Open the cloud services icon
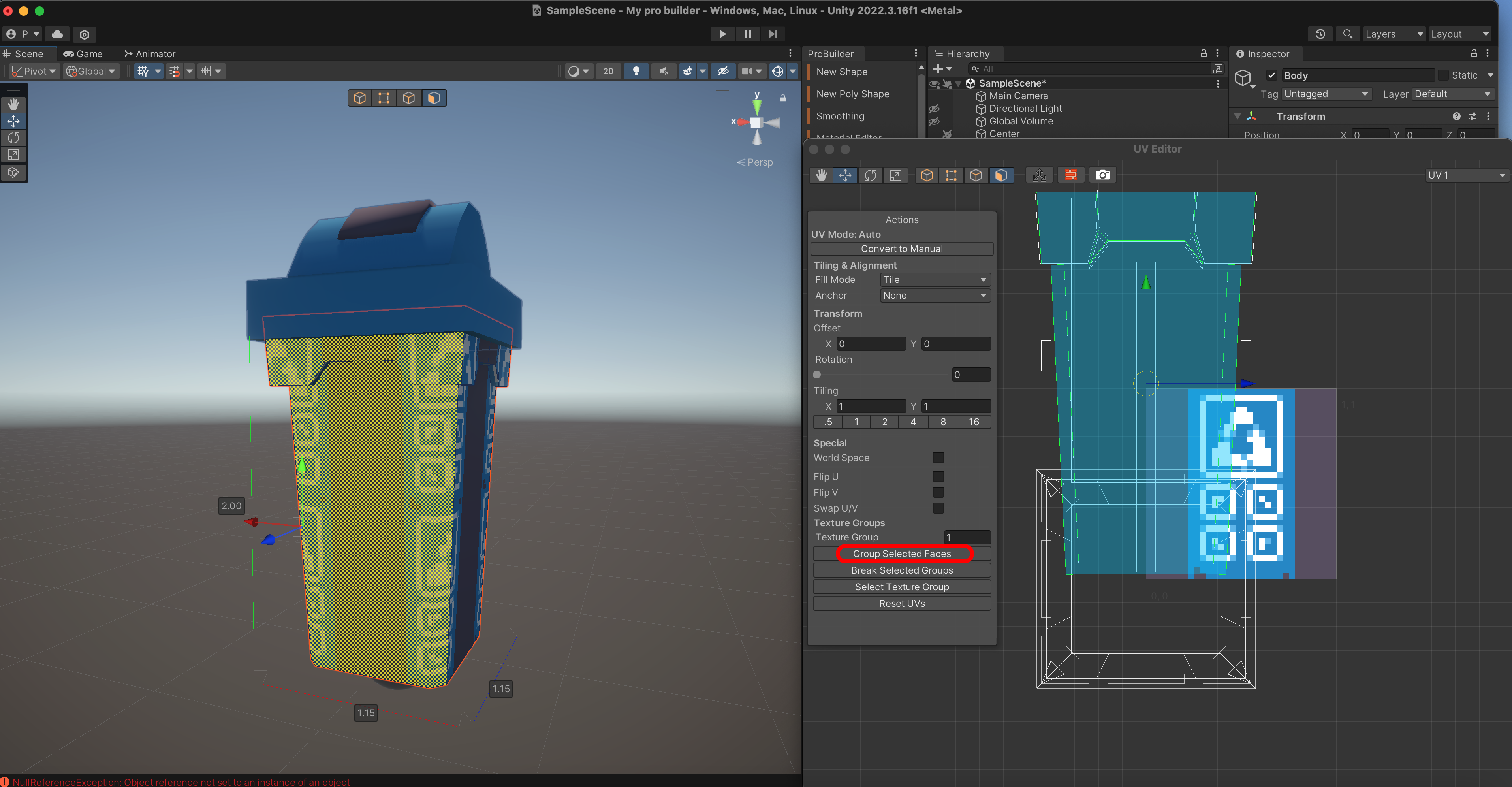Viewport: 1512px width, 787px height. tap(57, 34)
